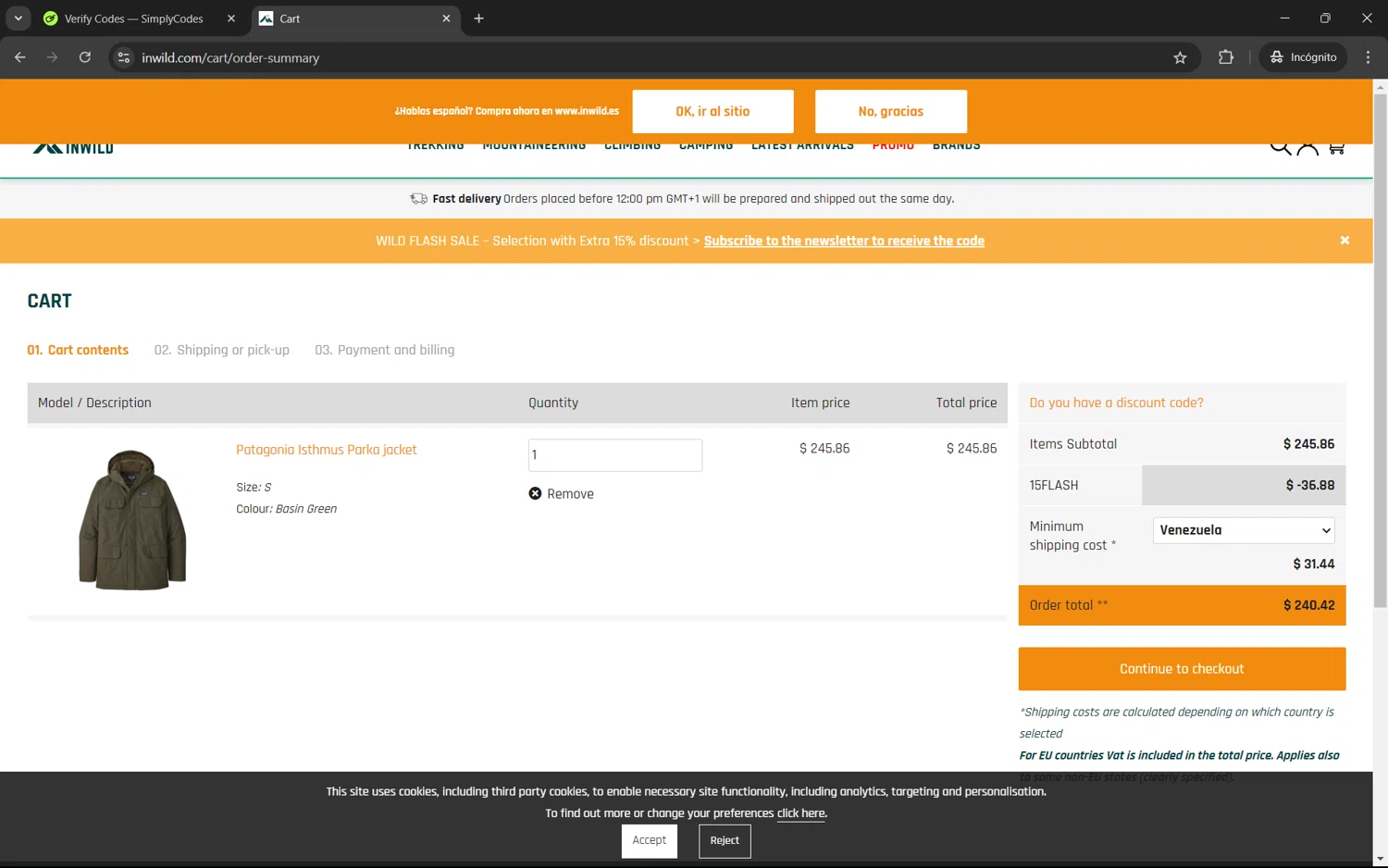
Task: Focus the quantity input field
Action: coord(615,455)
